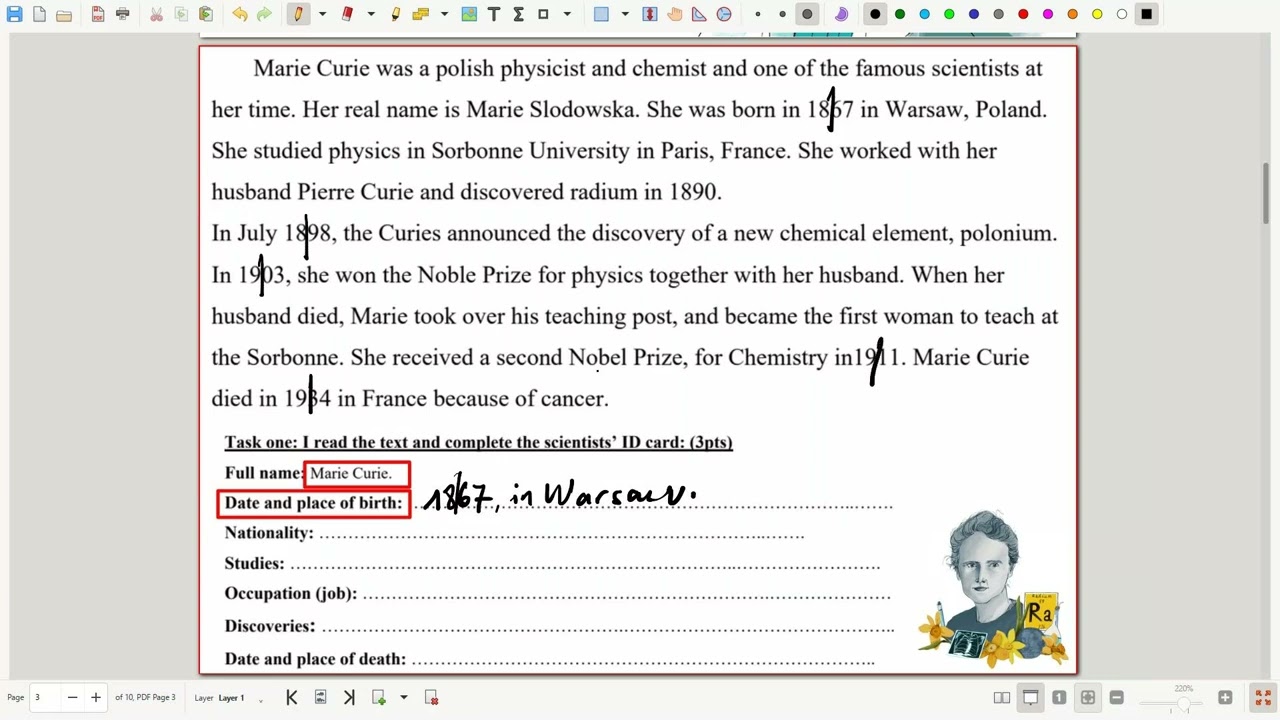The width and height of the screenshot is (1280, 720).
Task: Open the selection tool type dropdown
Action: point(625,14)
